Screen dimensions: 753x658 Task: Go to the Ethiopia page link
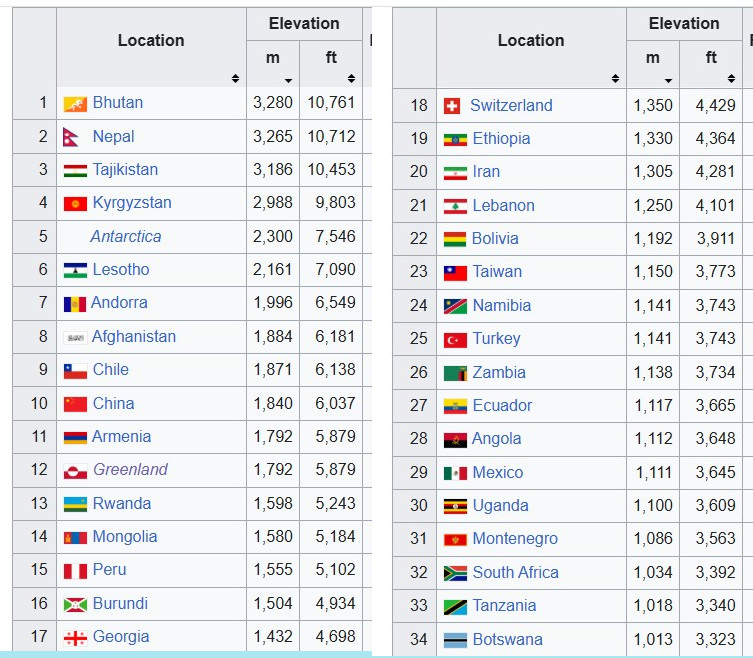tap(501, 139)
